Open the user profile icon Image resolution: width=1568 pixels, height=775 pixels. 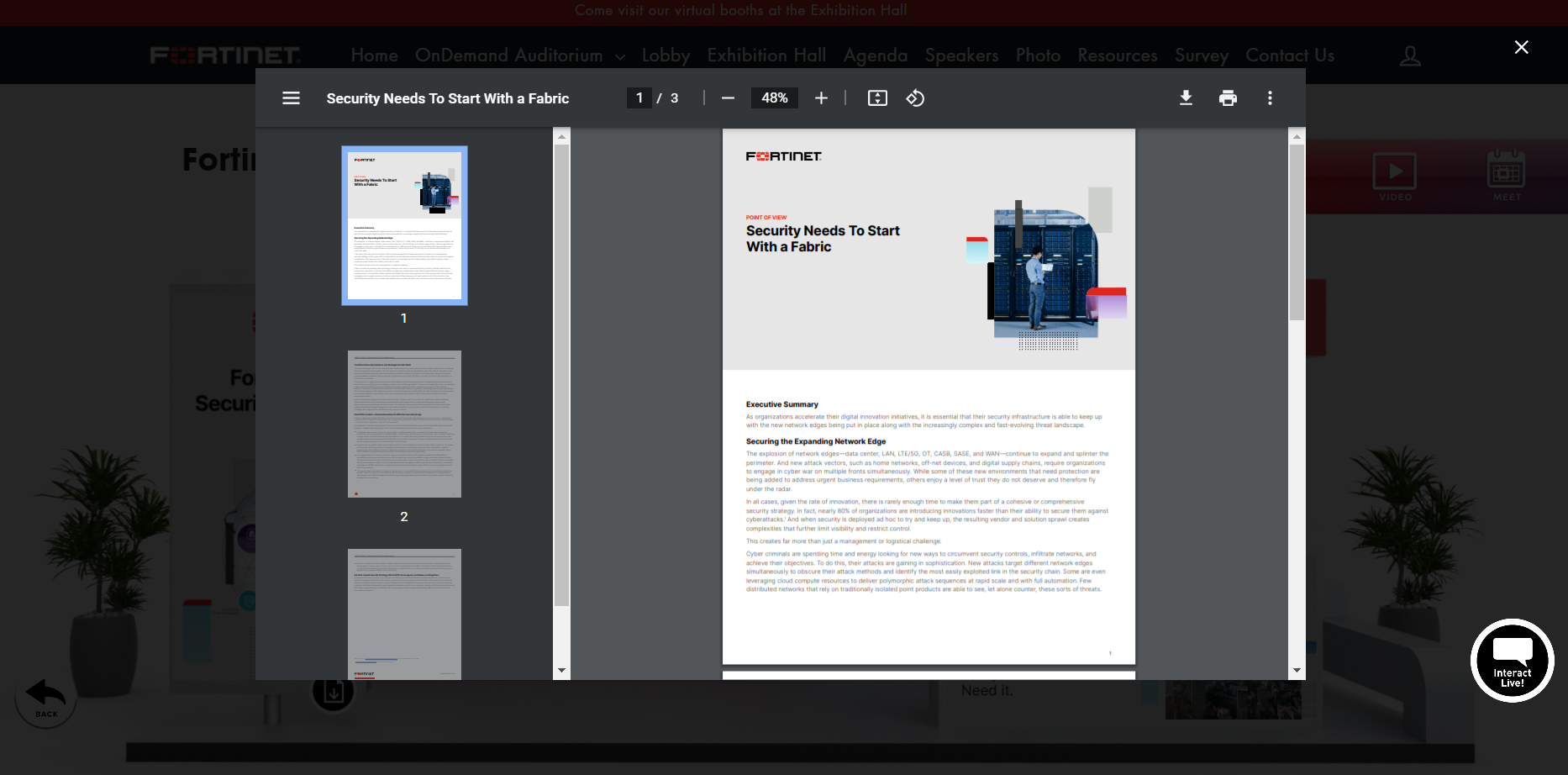click(1410, 55)
